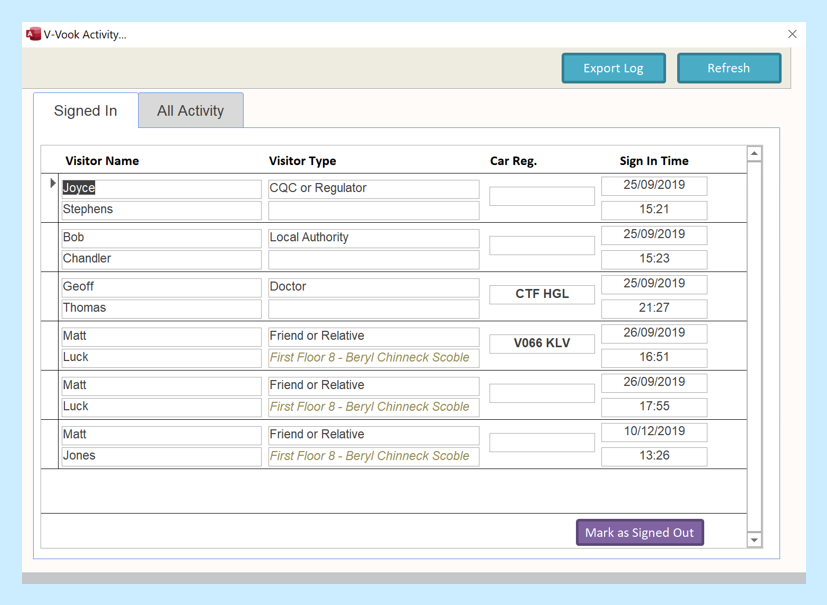This screenshot has height=605, width=827.
Task: Select the Bob first name field
Action: tap(161, 238)
